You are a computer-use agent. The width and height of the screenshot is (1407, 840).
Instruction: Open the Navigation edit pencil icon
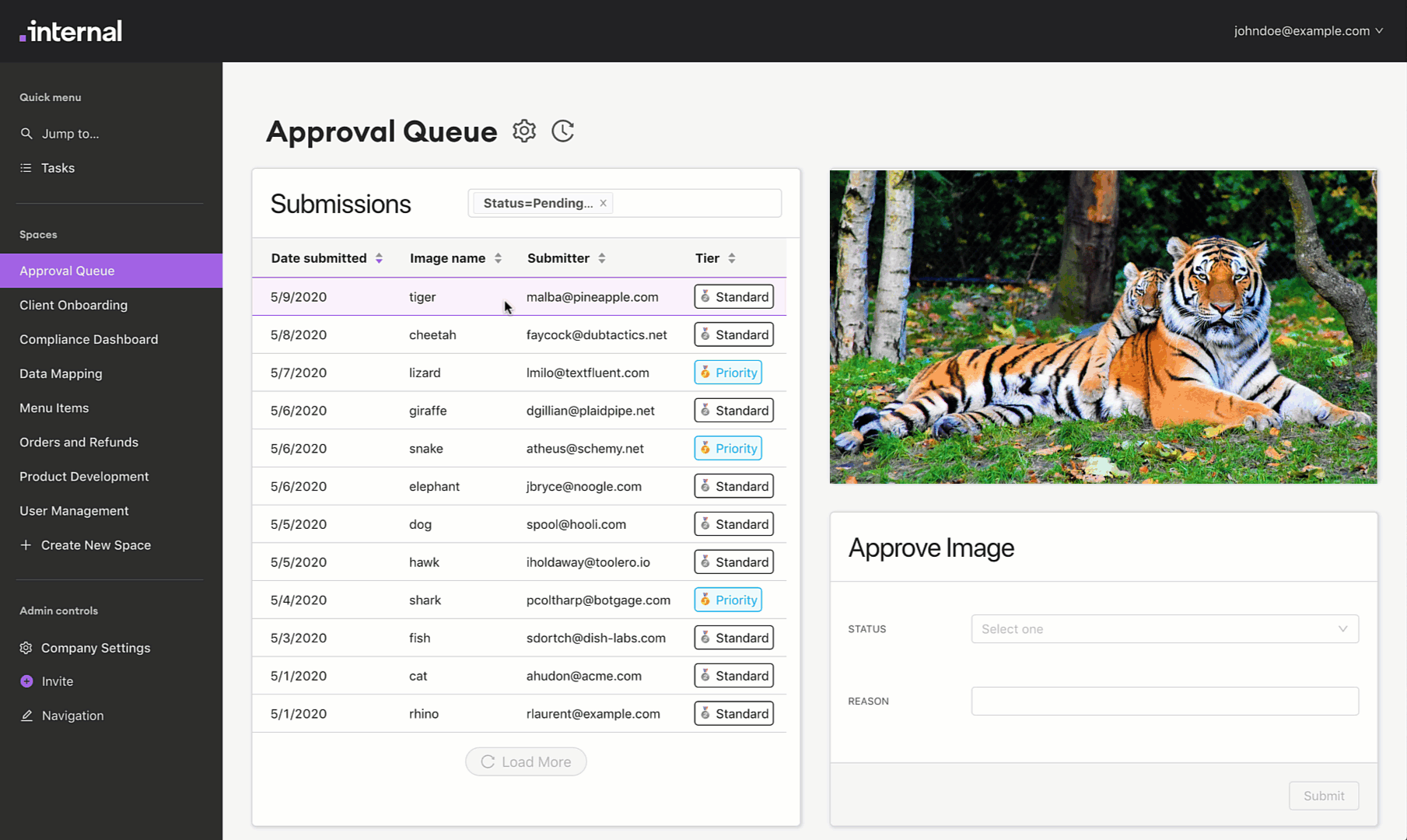pos(26,716)
